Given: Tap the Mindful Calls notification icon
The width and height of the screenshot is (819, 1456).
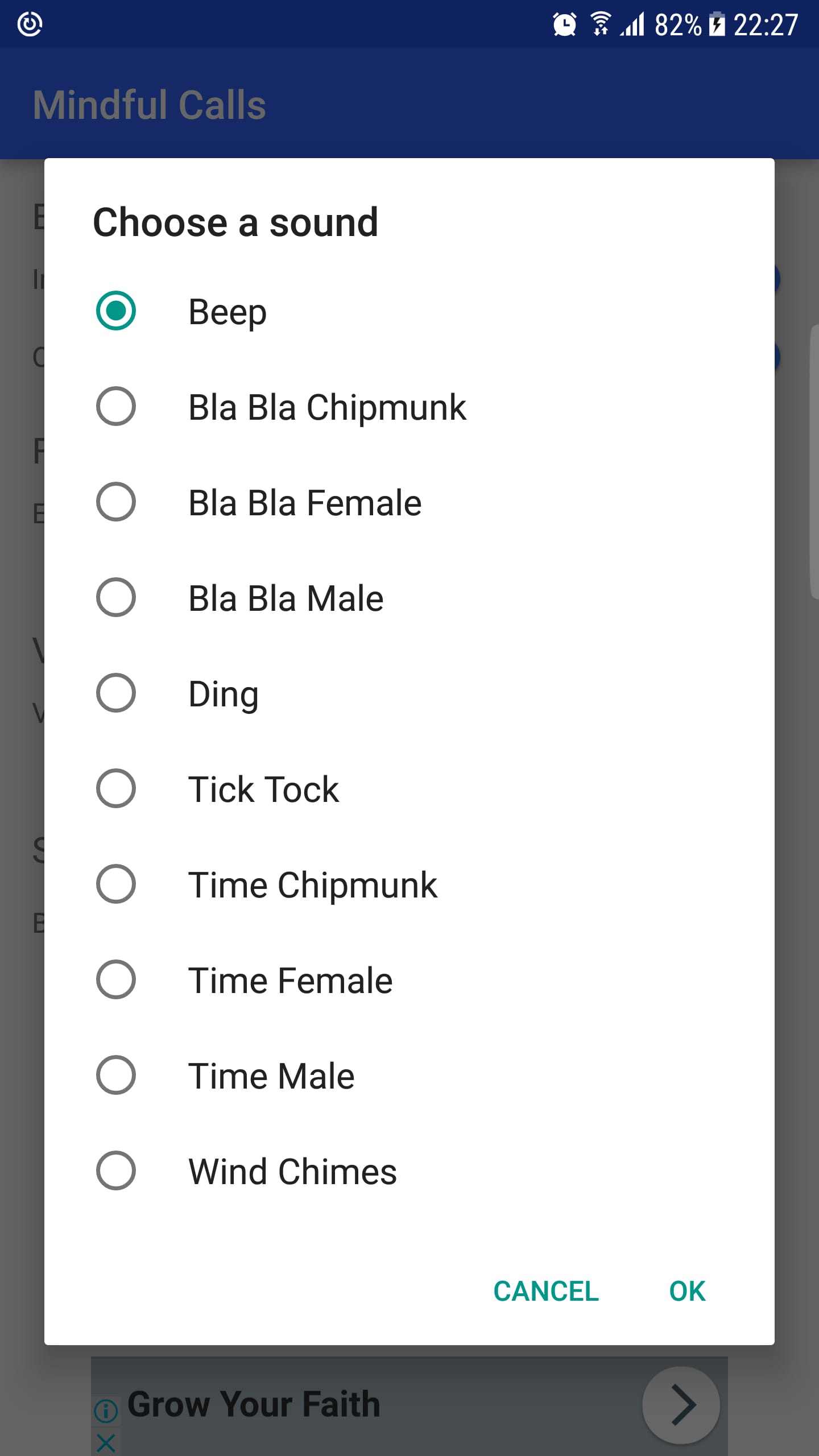Looking at the screenshot, I should pyautogui.click(x=30, y=24).
